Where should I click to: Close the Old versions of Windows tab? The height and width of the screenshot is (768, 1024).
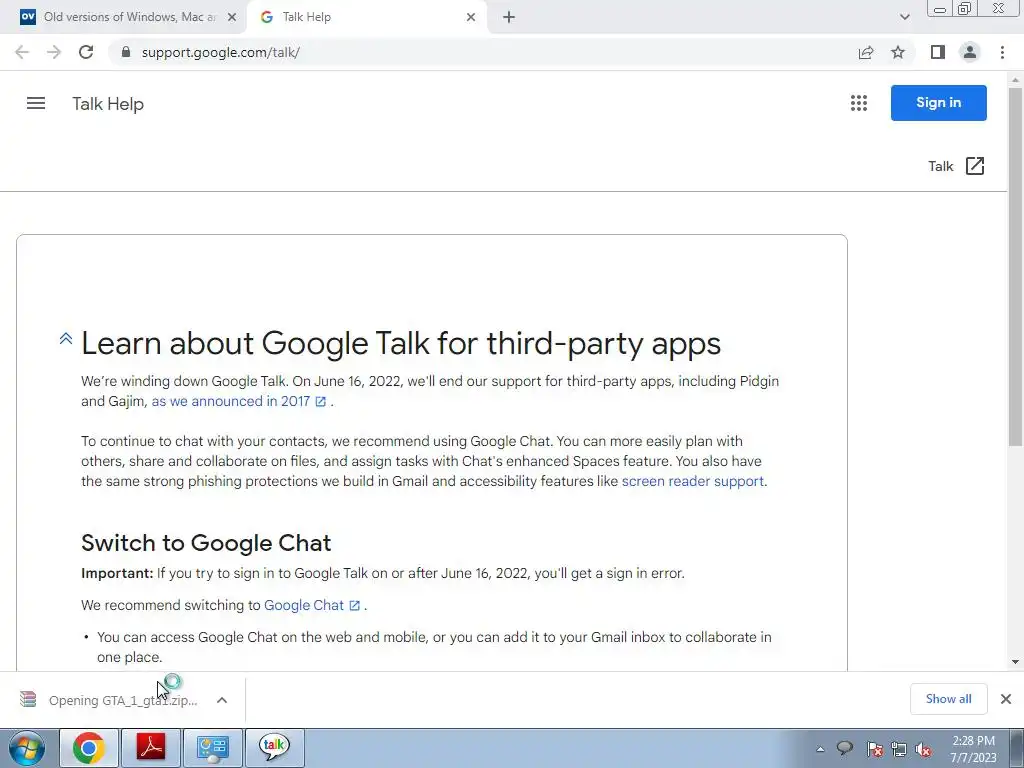point(232,17)
